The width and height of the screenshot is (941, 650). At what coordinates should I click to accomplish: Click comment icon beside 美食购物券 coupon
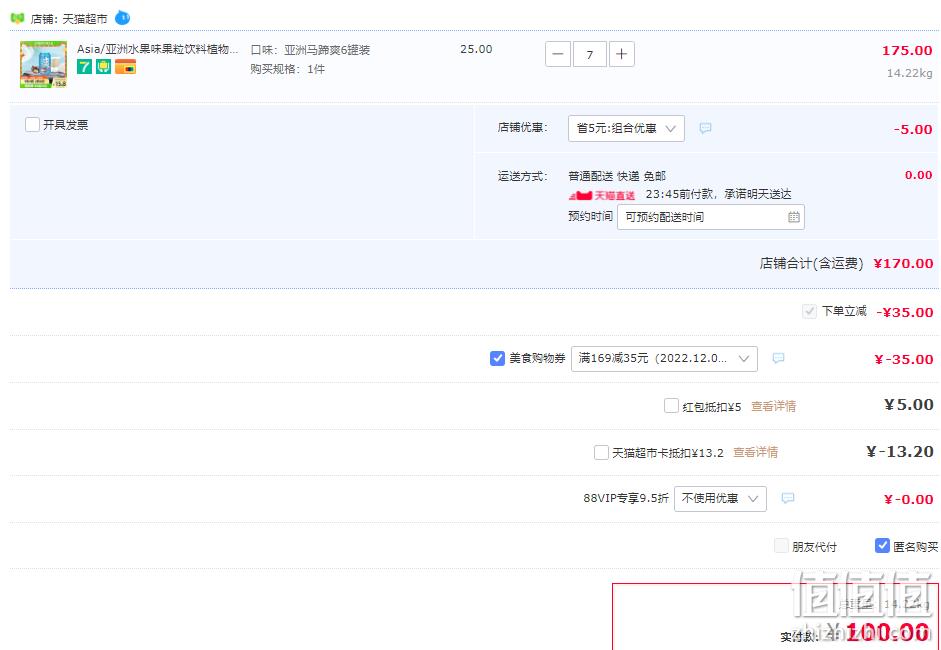(x=778, y=358)
